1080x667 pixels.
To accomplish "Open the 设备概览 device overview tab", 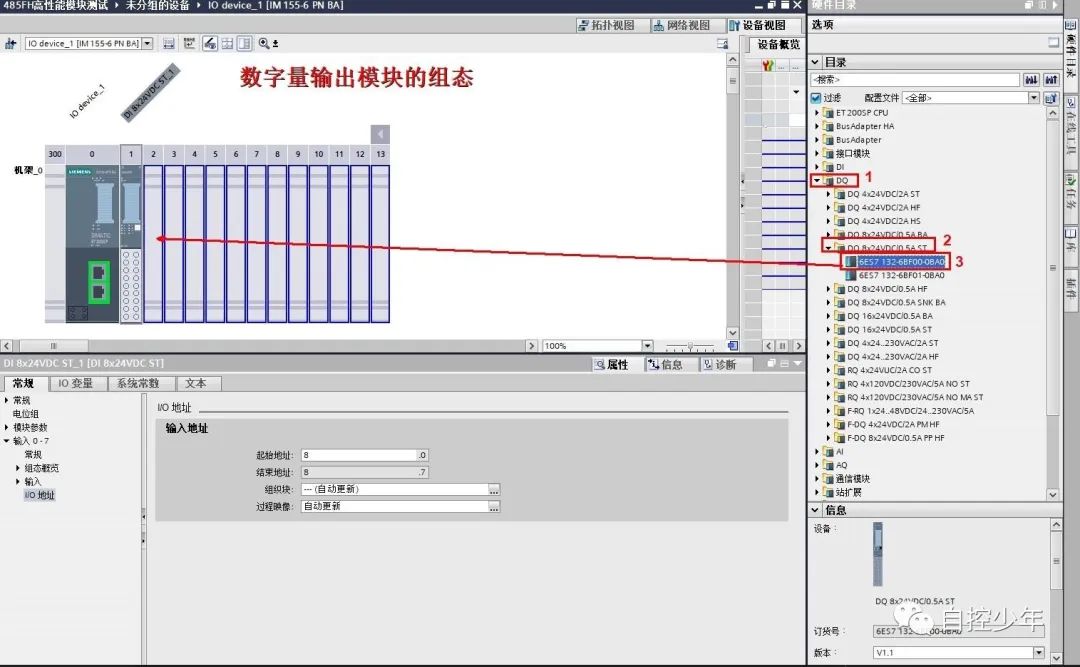I will [x=777, y=45].
